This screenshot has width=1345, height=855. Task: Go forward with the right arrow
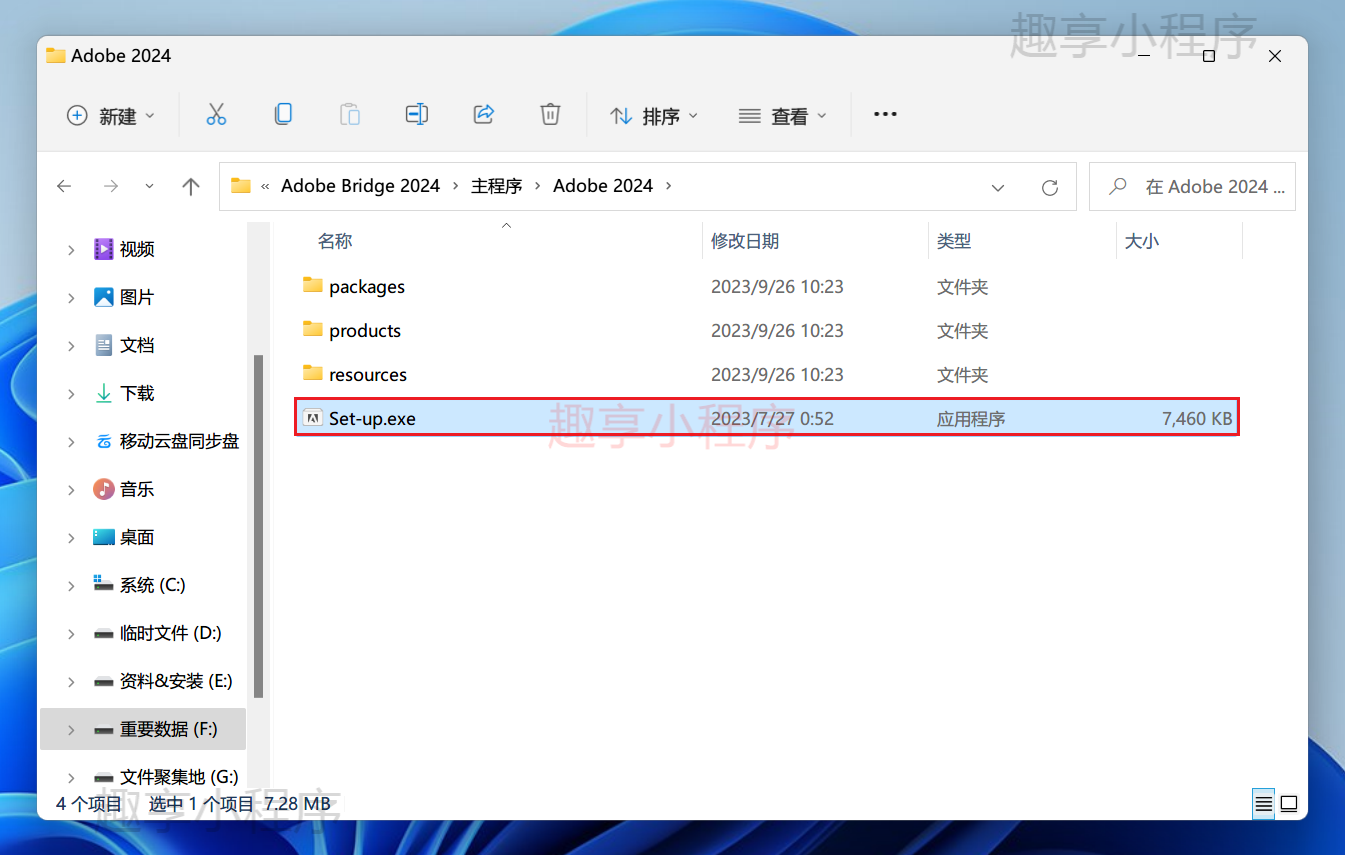[x=111, y=186]
